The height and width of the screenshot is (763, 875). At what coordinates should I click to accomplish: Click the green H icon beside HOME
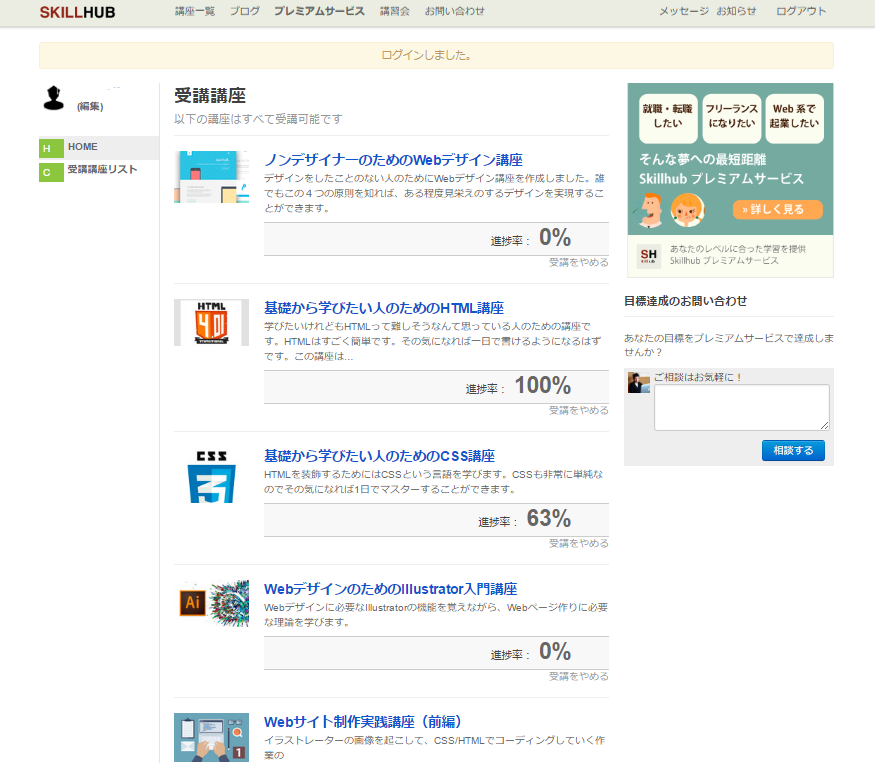click(x=51, y=148)
